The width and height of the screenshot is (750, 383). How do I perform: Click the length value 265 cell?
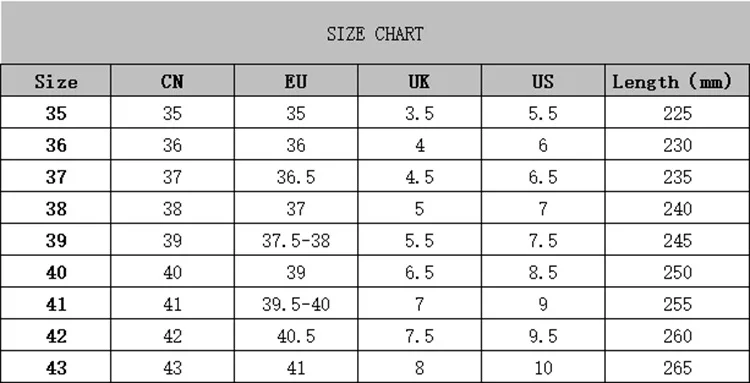(677, 368)
